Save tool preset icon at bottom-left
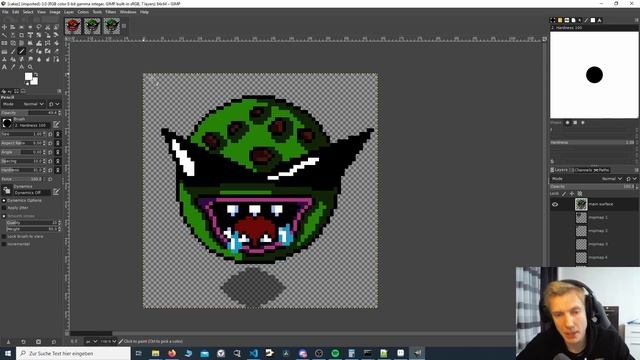 [x=8, y=342]
